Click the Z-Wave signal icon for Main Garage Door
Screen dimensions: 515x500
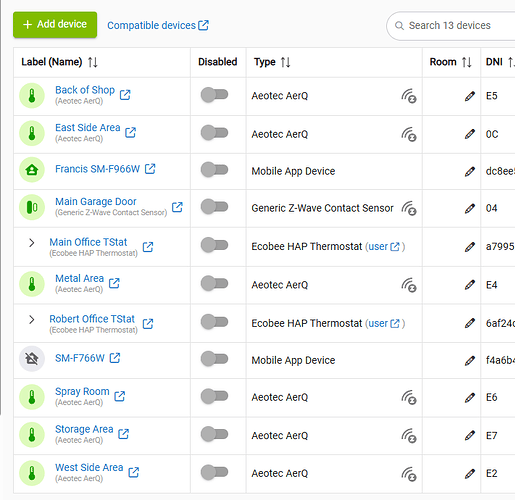tap(409, 208)
